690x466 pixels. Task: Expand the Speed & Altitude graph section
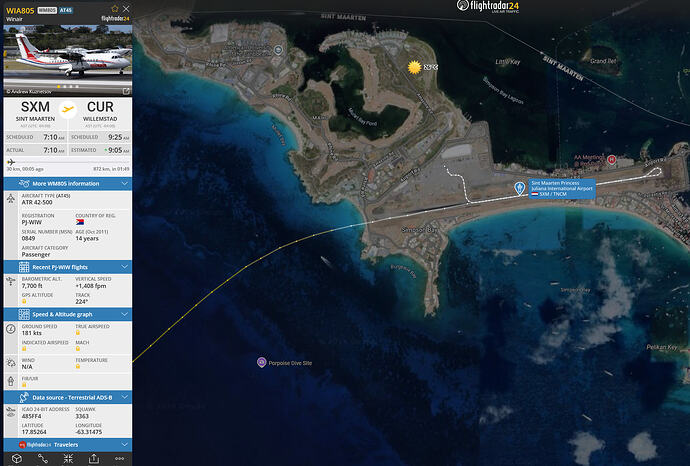tap(68, 314)
